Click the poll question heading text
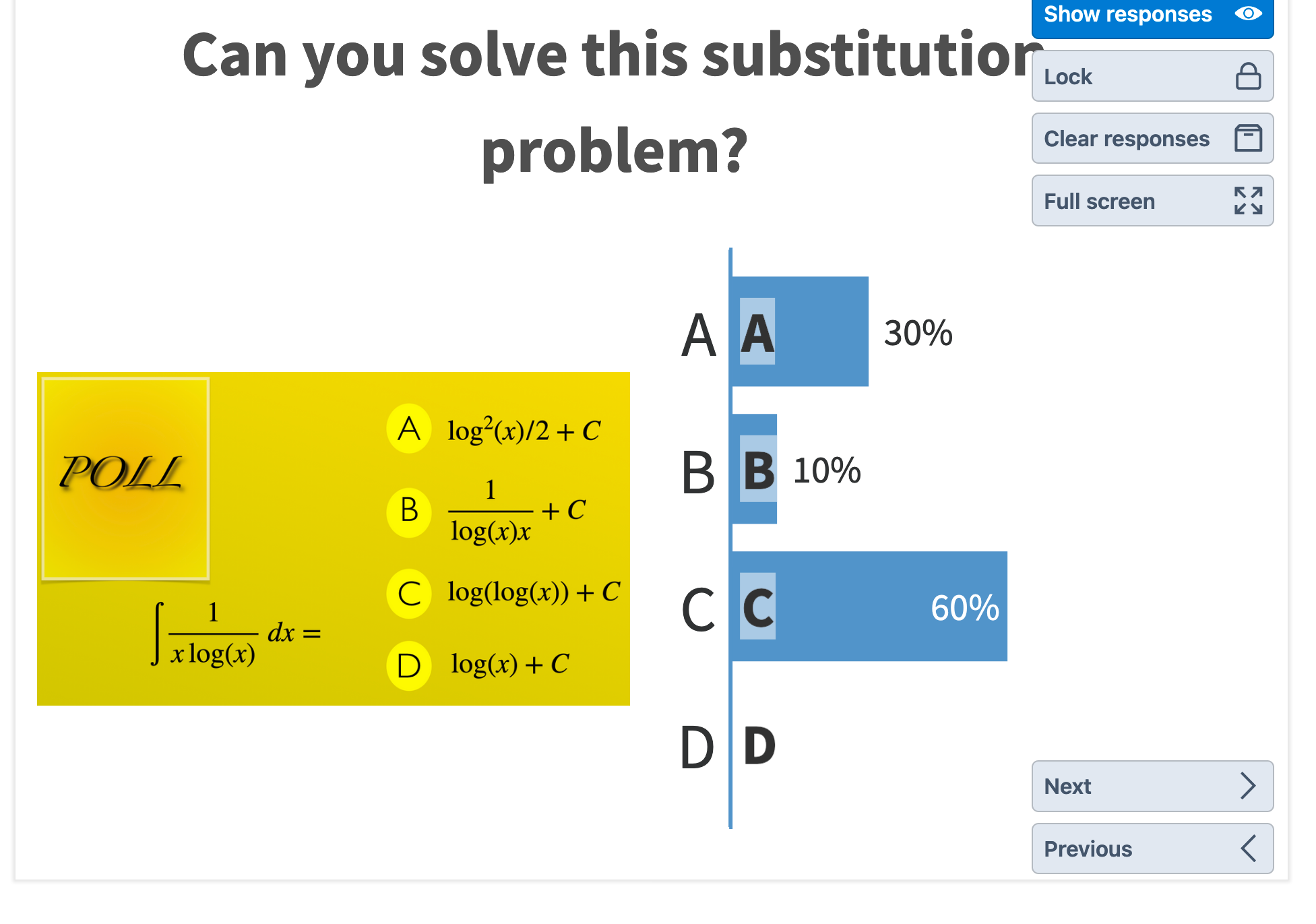This screenshot has width=1316, height=924. 613,101
